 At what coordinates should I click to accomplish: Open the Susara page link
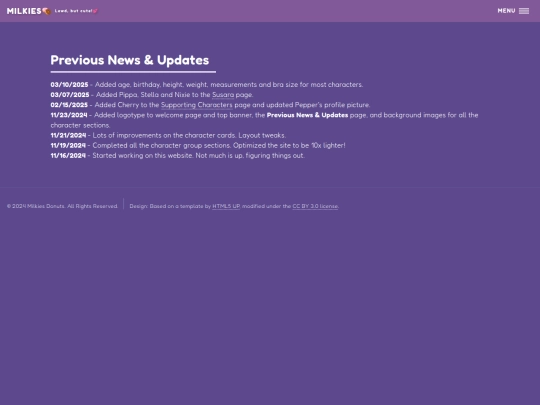click(223, 95)
